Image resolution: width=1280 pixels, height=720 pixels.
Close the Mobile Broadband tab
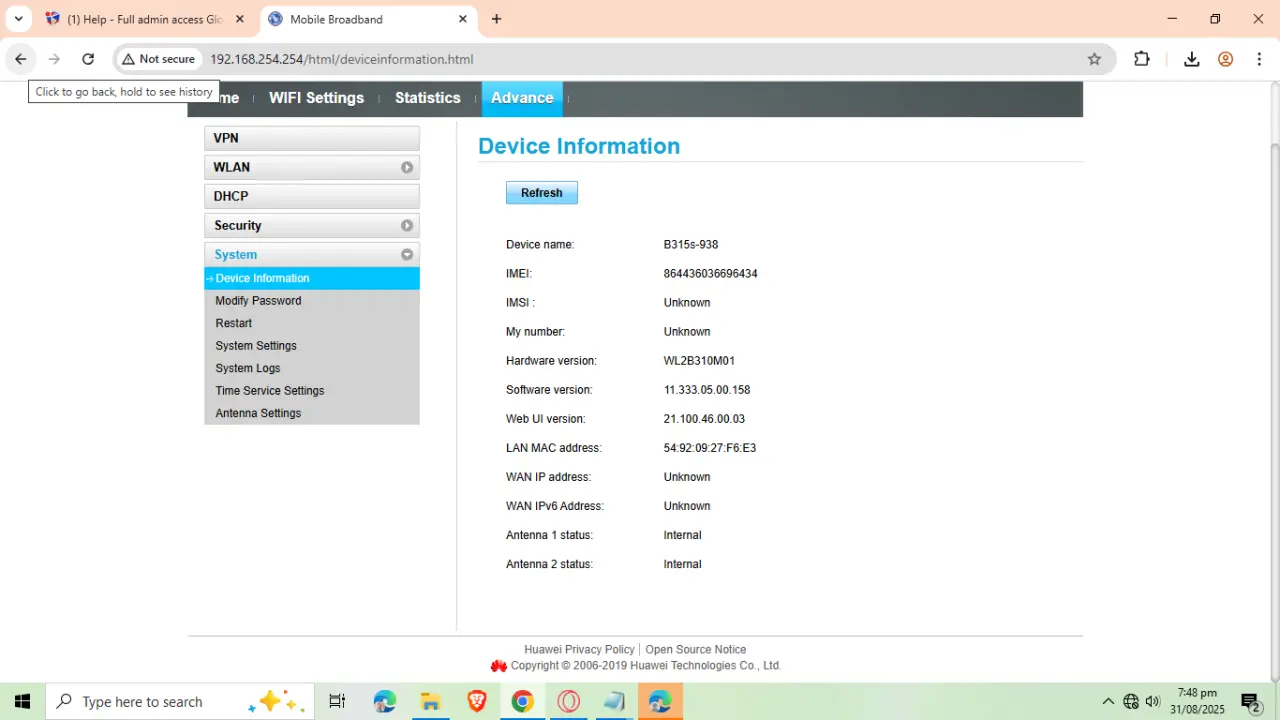(463, 19)
